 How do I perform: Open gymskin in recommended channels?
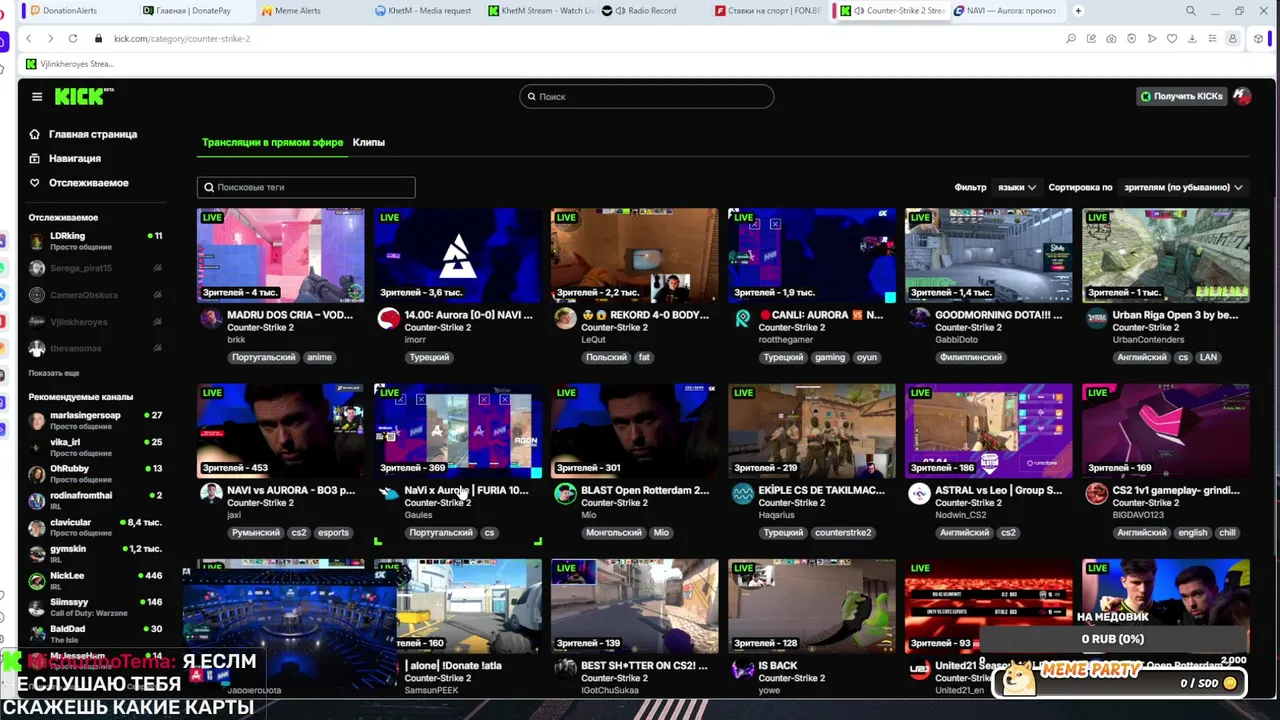(95, 554)
